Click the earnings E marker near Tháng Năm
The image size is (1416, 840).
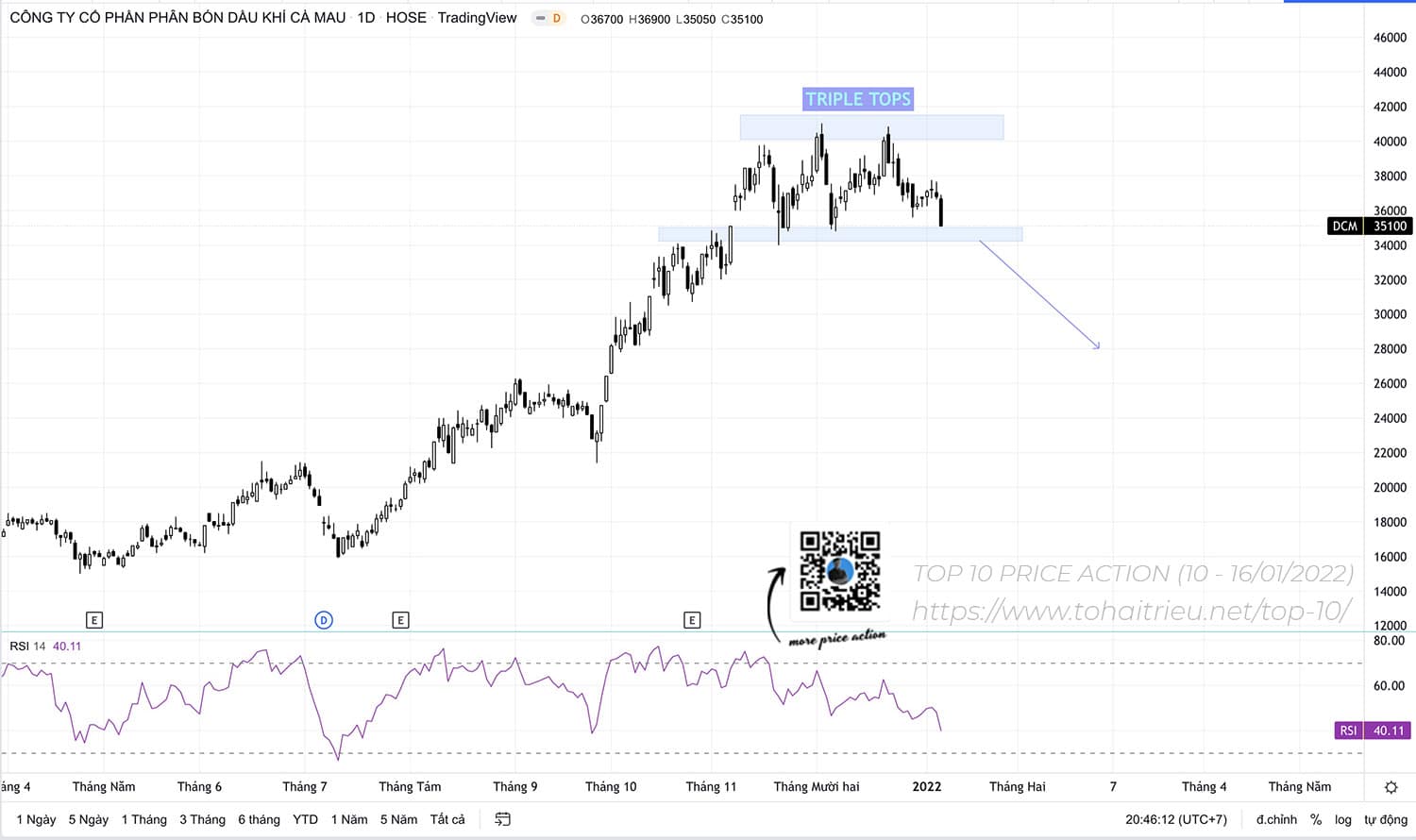tap(94, 620)
